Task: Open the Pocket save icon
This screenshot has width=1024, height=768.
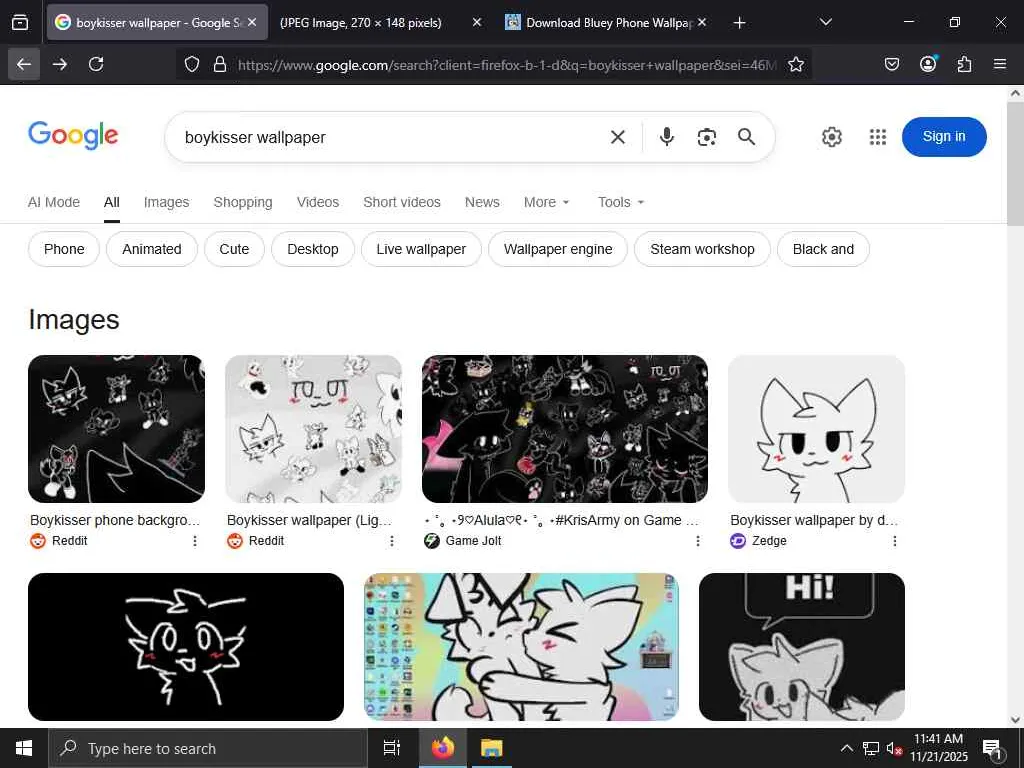Action: coord(892,64)
